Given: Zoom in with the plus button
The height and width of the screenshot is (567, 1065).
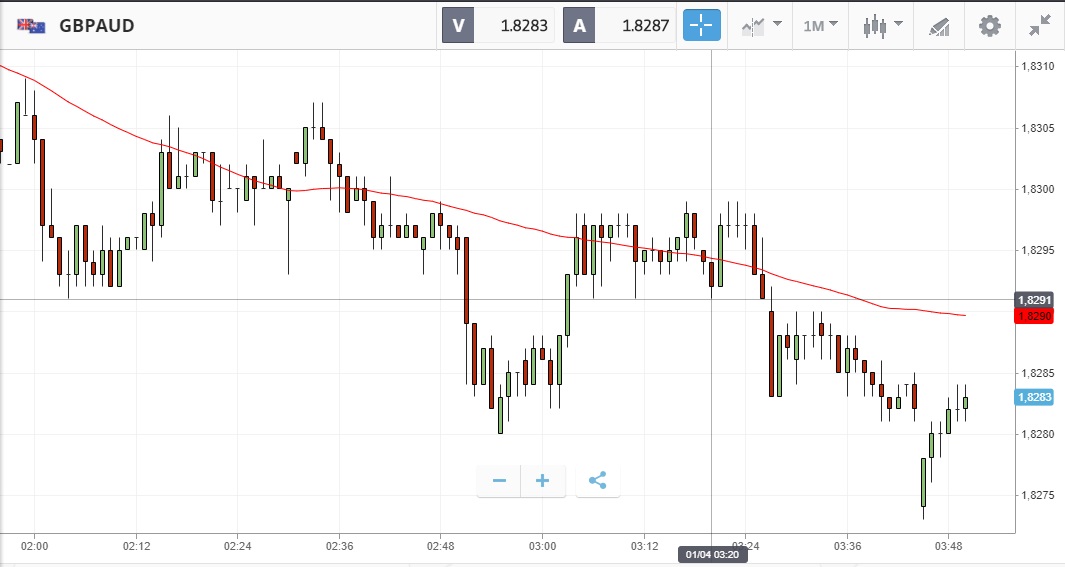Looking at the screenshot, I should click(543, 481).
